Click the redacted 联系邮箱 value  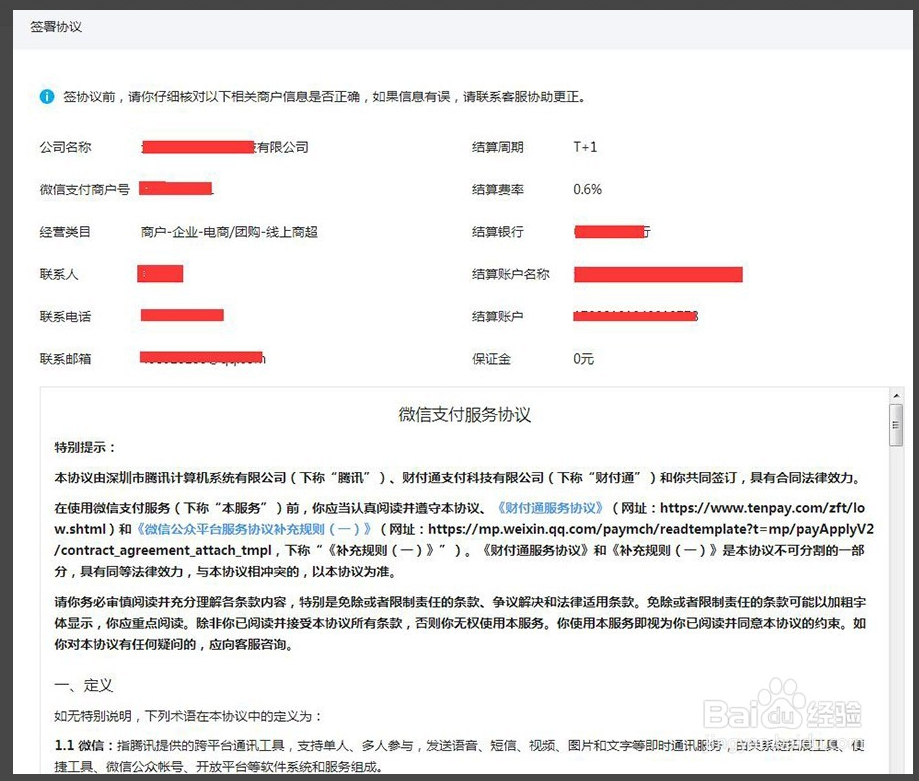201,358
